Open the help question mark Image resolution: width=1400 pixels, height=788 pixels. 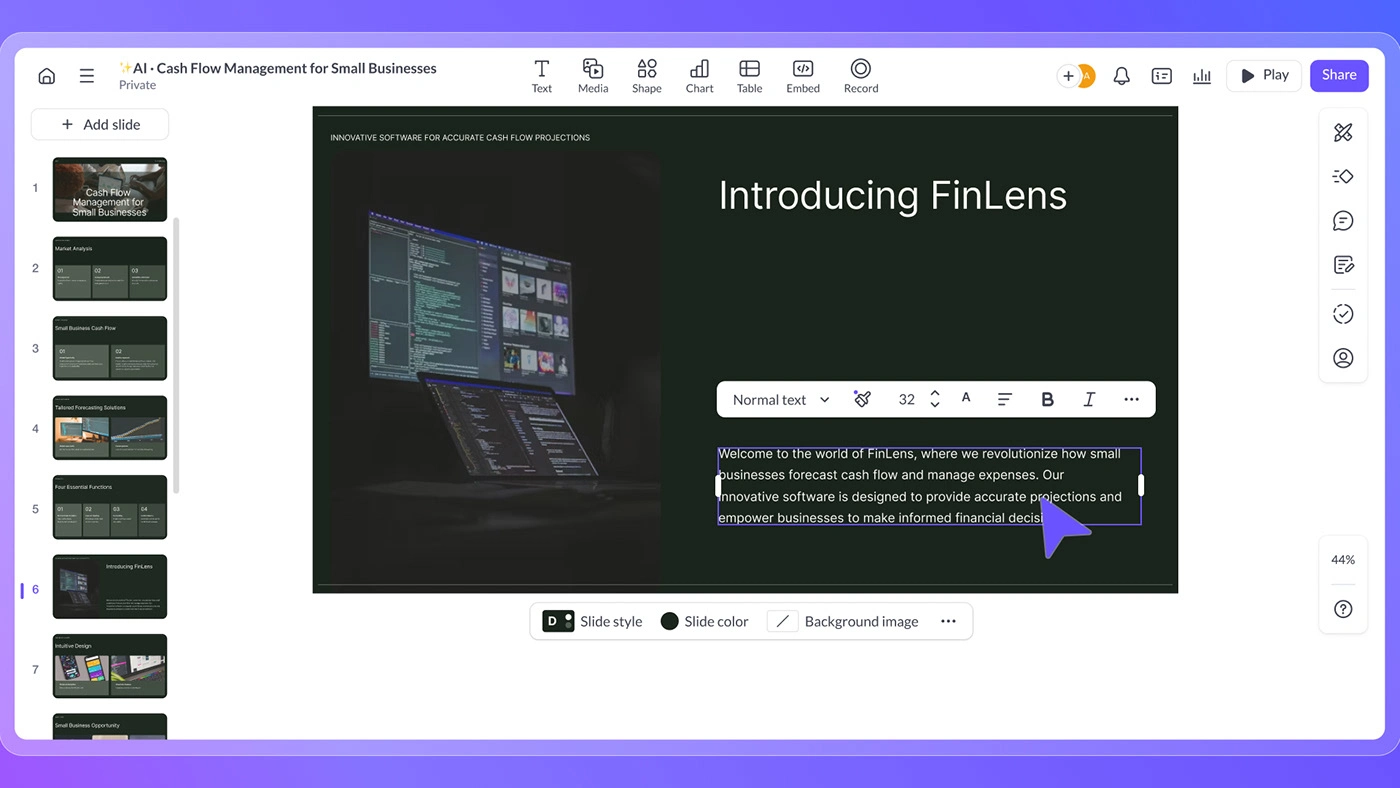(x=1343, y=609)
